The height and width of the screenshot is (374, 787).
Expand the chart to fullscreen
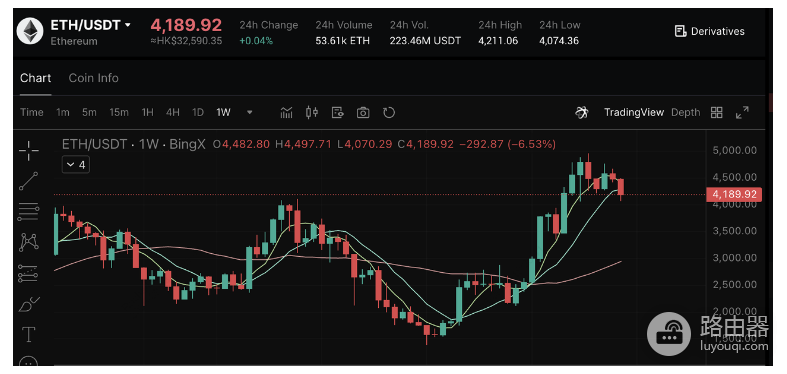point(742,112)
